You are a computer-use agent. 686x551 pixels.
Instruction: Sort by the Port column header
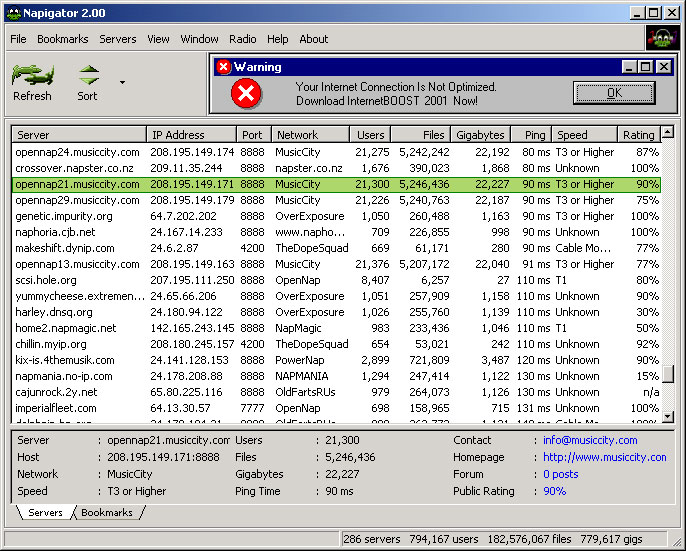(254, 135)
